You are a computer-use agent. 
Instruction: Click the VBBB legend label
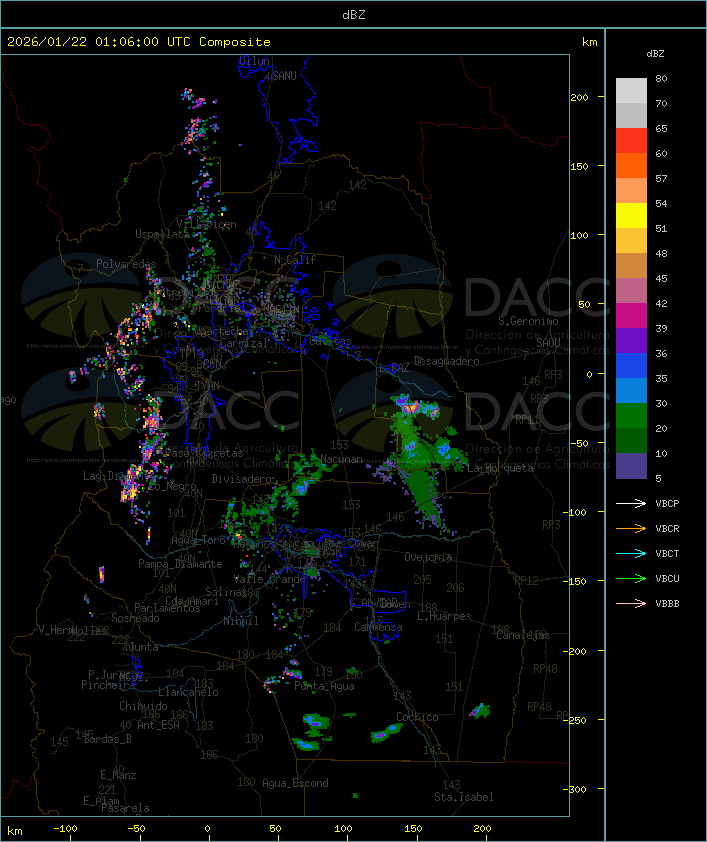[x=667, y=604]
